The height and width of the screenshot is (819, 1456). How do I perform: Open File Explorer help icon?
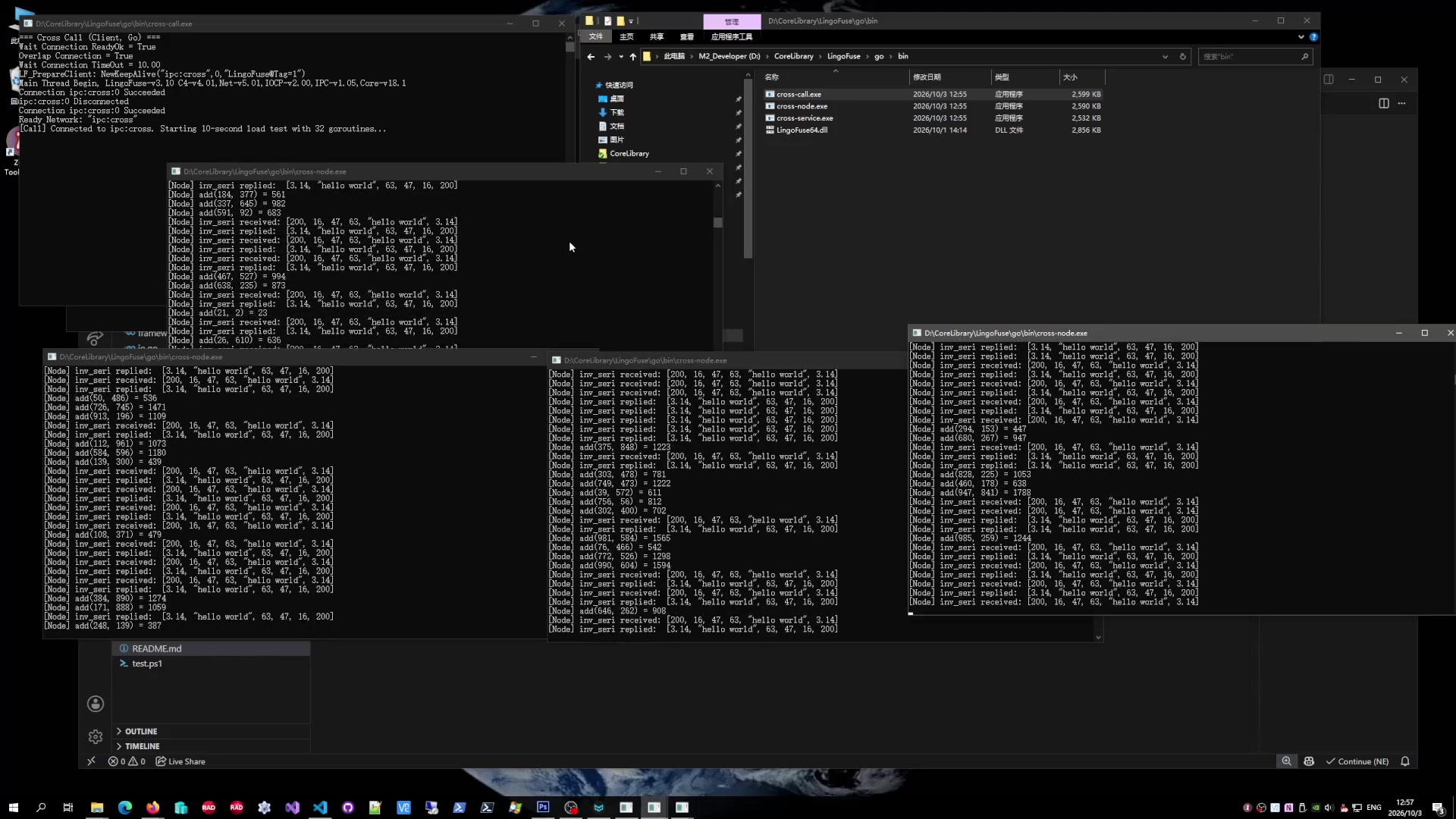1313,36
